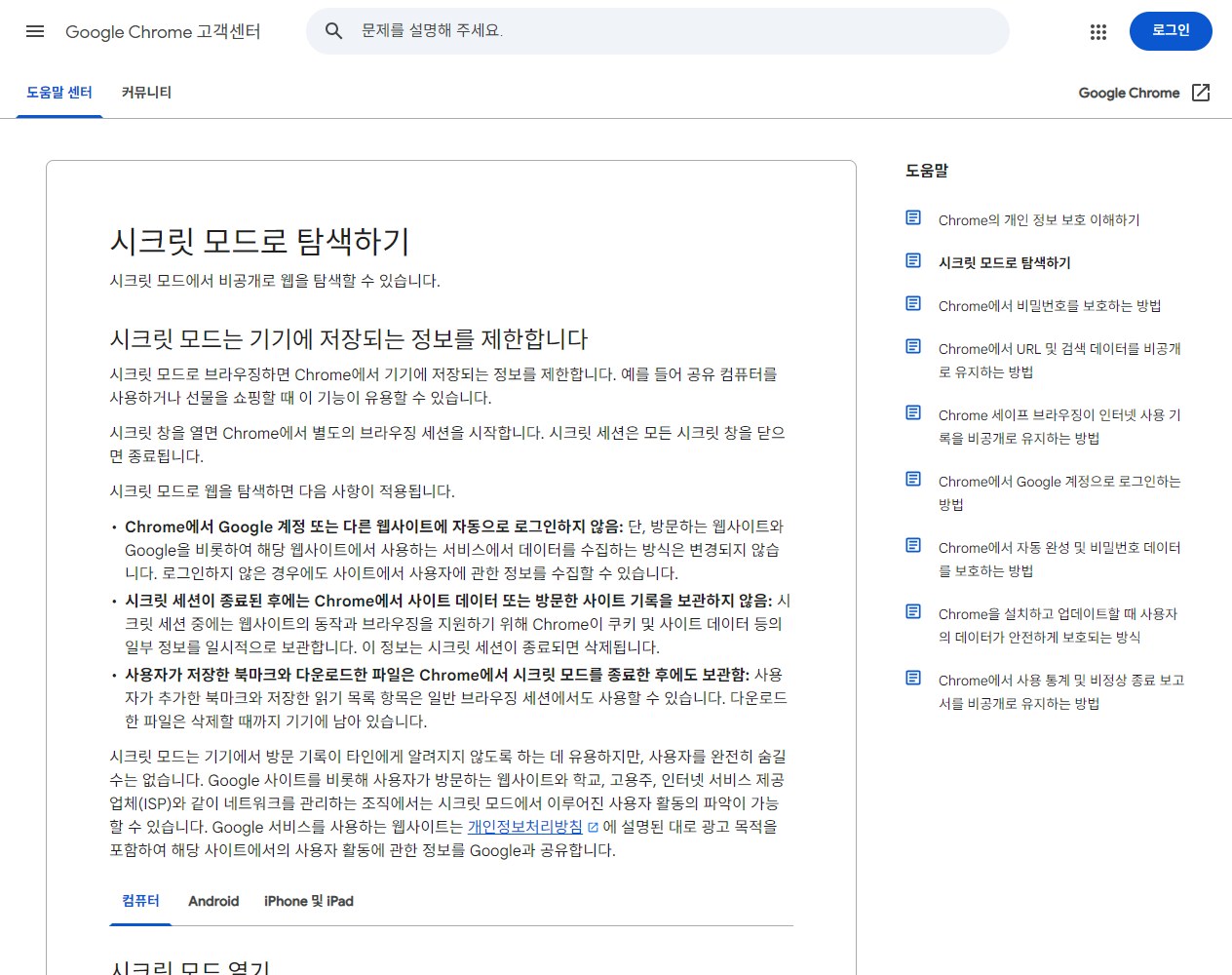Focus the '문제를 설명해 주세요' search field
1232x975 pixels.
(x=658, y=31)
